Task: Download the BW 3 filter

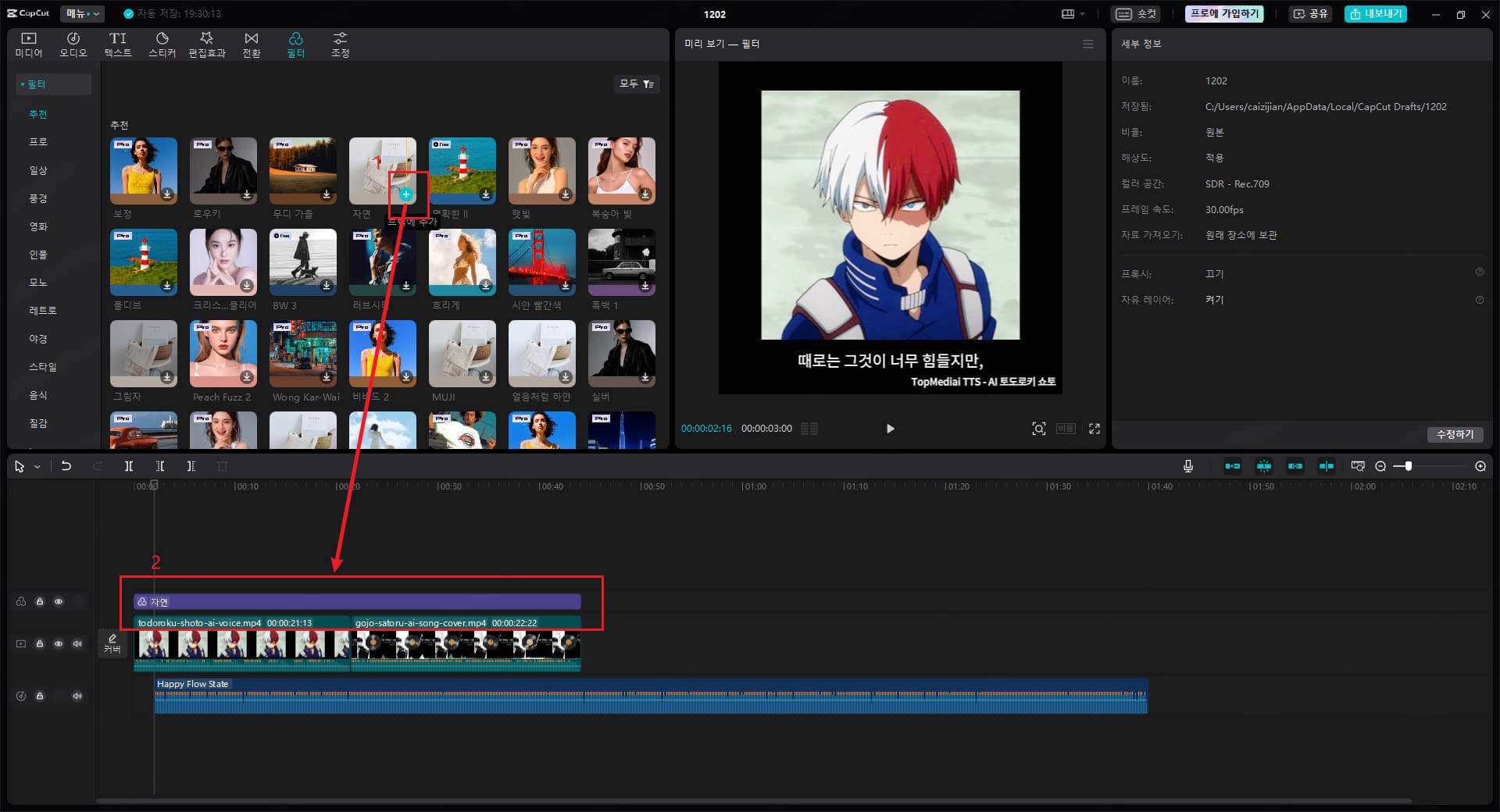Action: point(327,286)
